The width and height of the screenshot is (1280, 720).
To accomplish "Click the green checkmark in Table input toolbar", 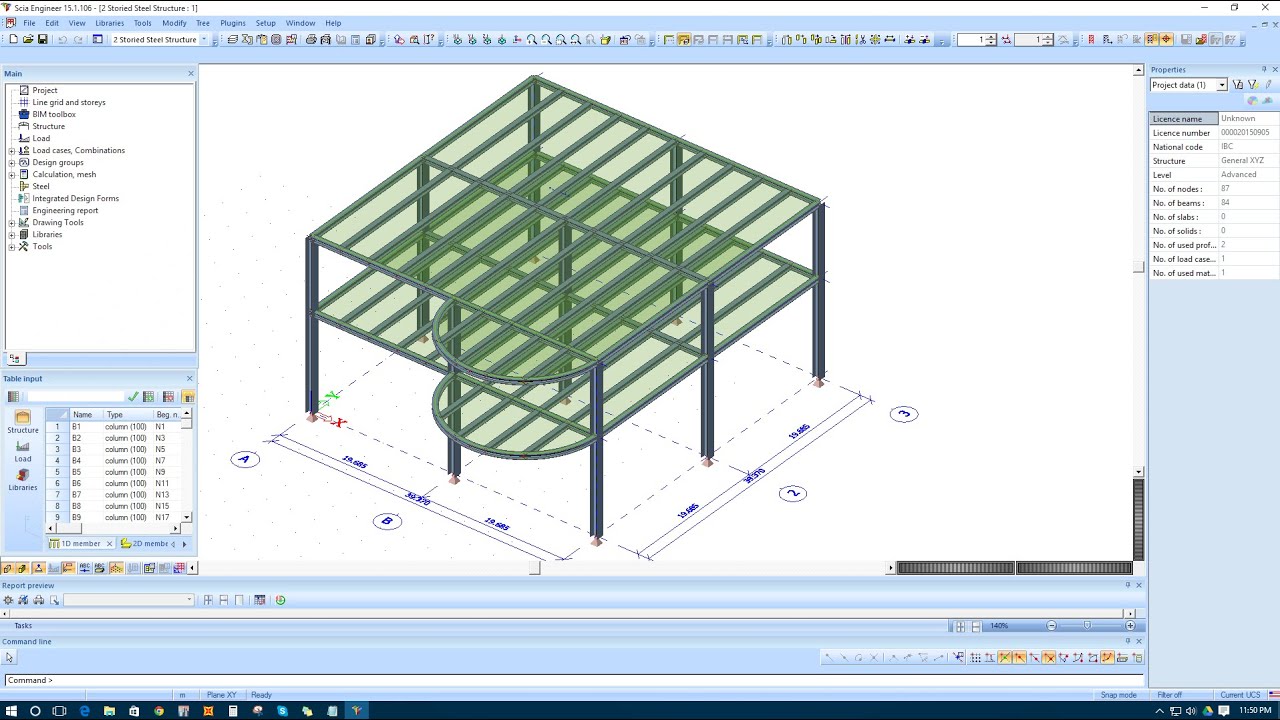I will (x=133, y=396).
